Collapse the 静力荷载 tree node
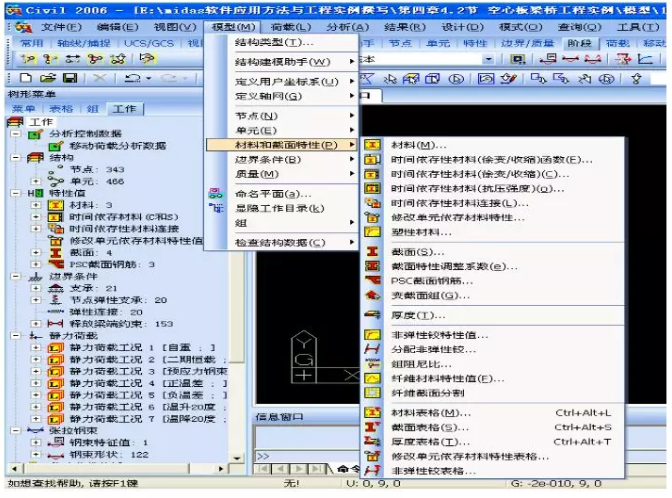Viewport: 672px width, 498px height. click(x=16, y=336)
